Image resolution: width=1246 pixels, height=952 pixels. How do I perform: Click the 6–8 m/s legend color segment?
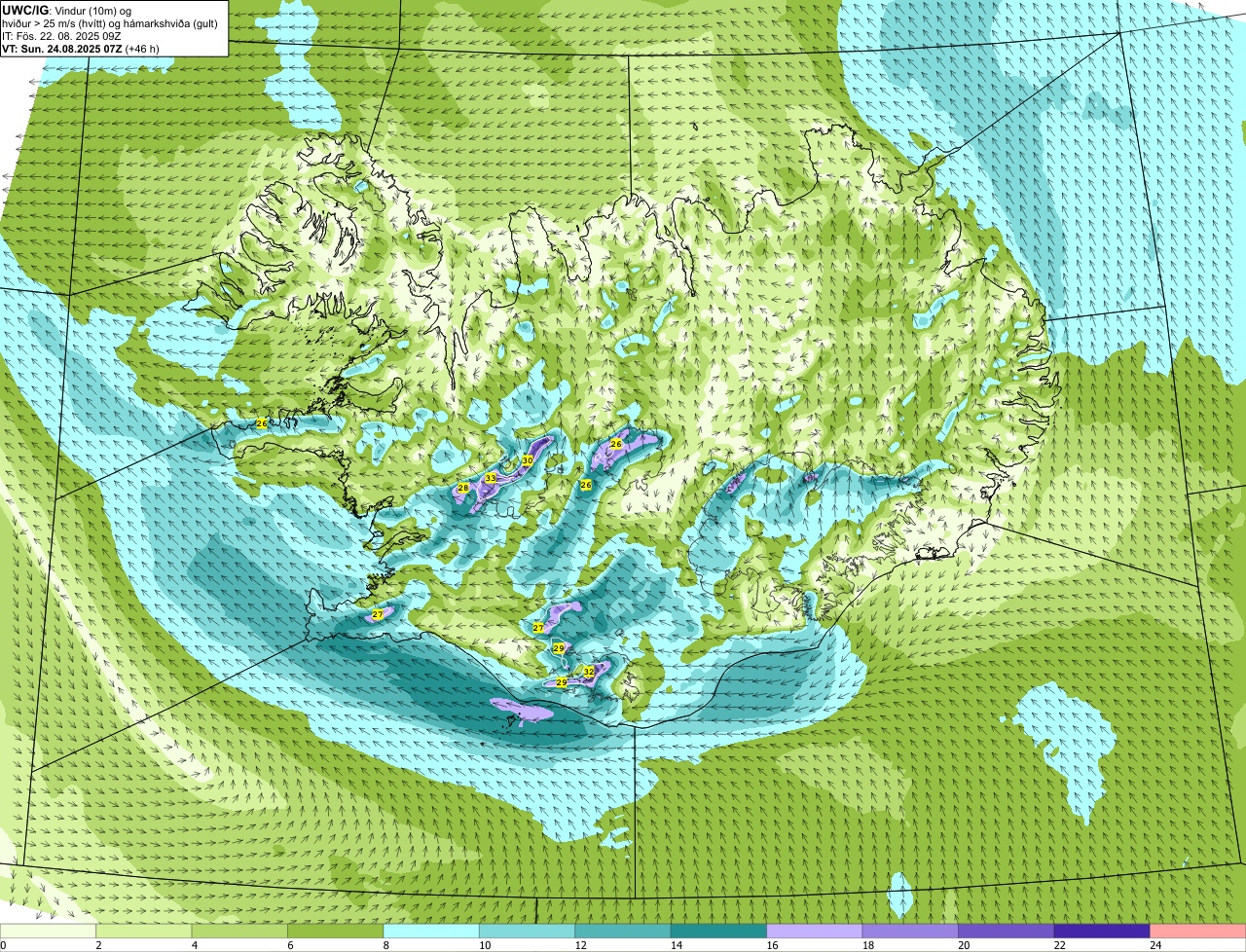tap(336, 932)
